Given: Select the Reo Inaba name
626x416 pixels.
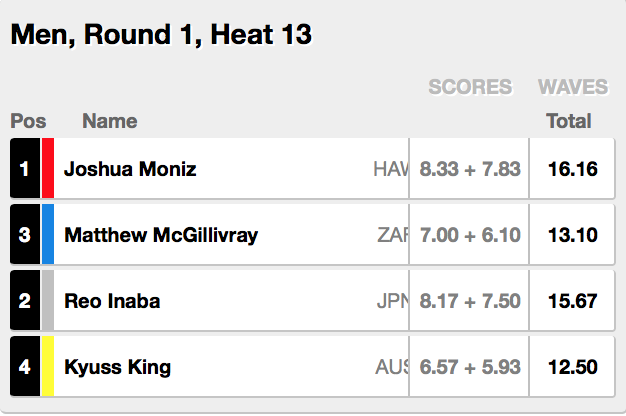Looking at the screenshot, I should click(x=112, y=301).
